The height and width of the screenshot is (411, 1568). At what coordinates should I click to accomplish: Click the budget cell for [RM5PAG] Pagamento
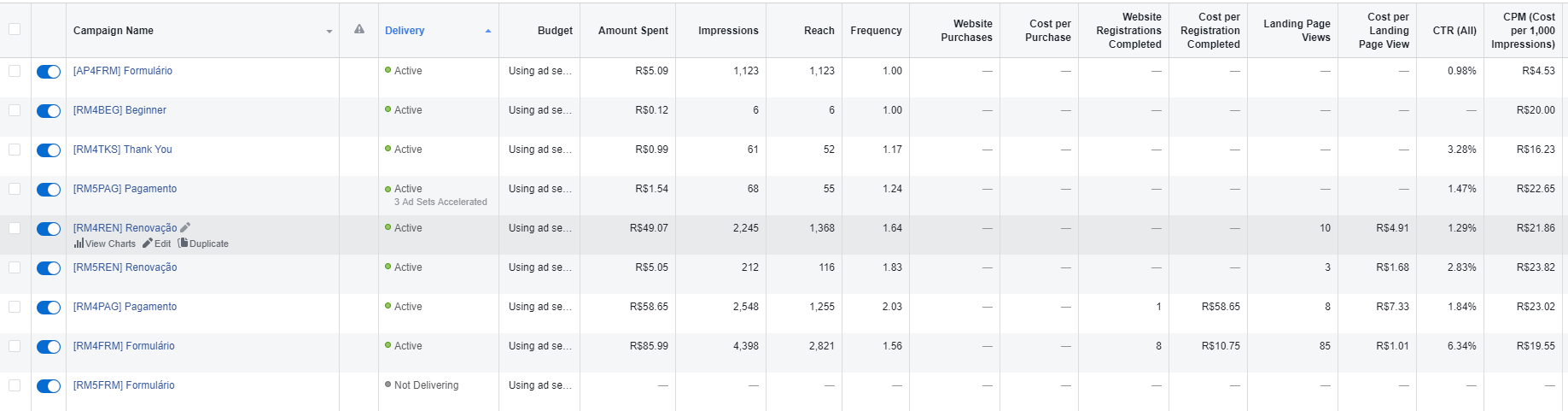tap(539, 189)
